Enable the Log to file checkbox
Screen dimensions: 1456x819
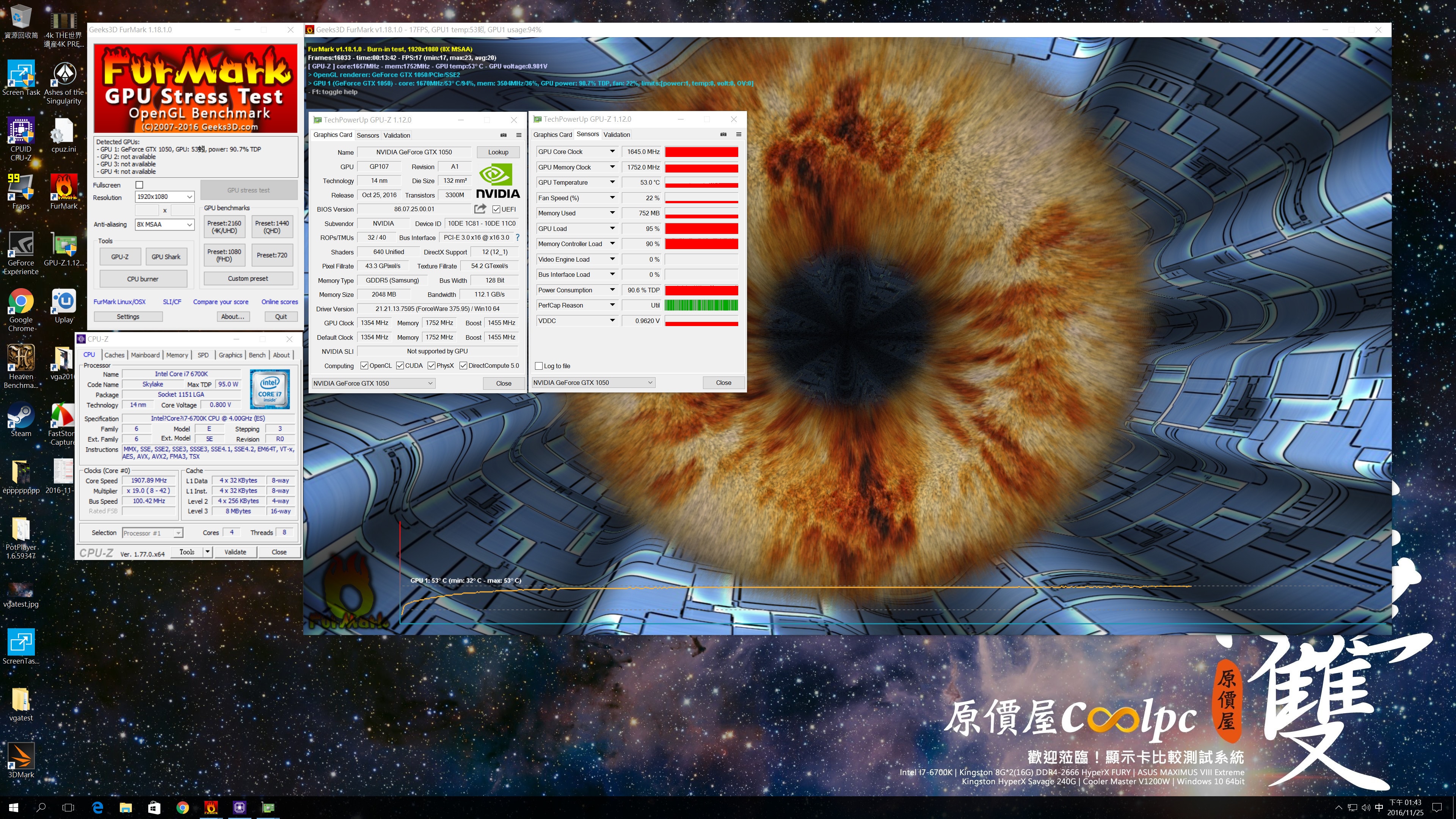tap(539, 366)
